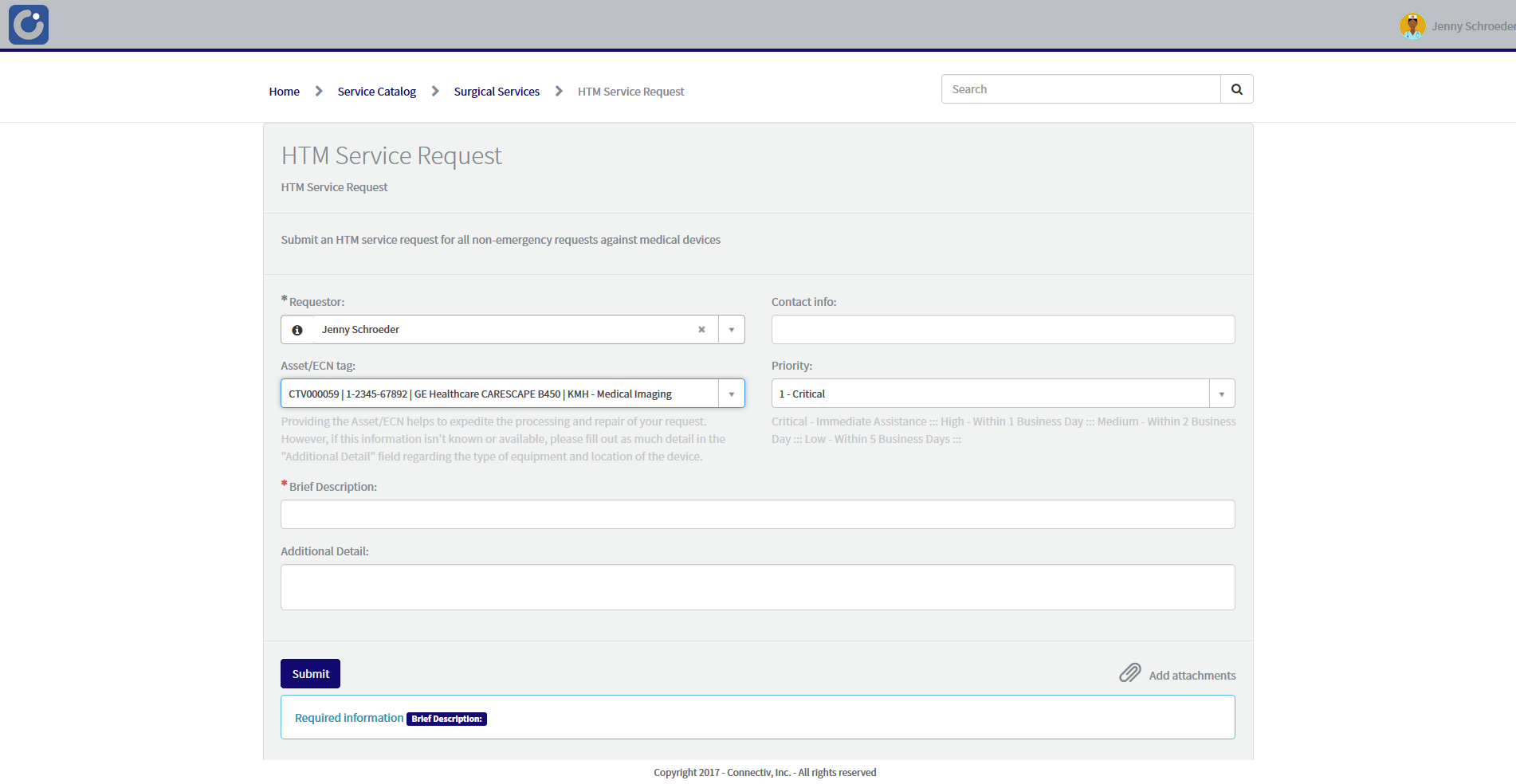The image size is (1516, 784).
Task: Navigate to Surgical Services breadcrumb
Action: [496, 91]
